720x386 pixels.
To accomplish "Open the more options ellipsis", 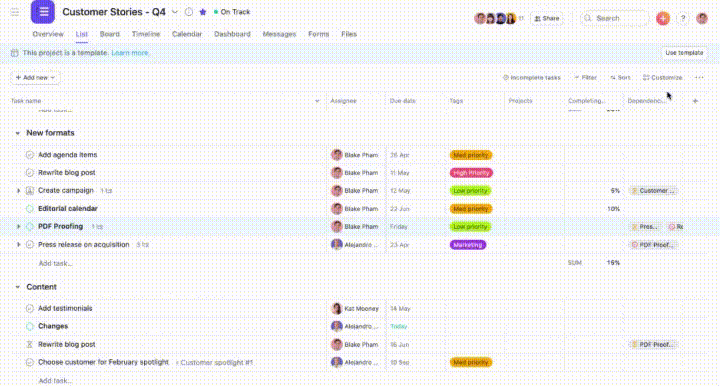I will (x=699, y=78).
